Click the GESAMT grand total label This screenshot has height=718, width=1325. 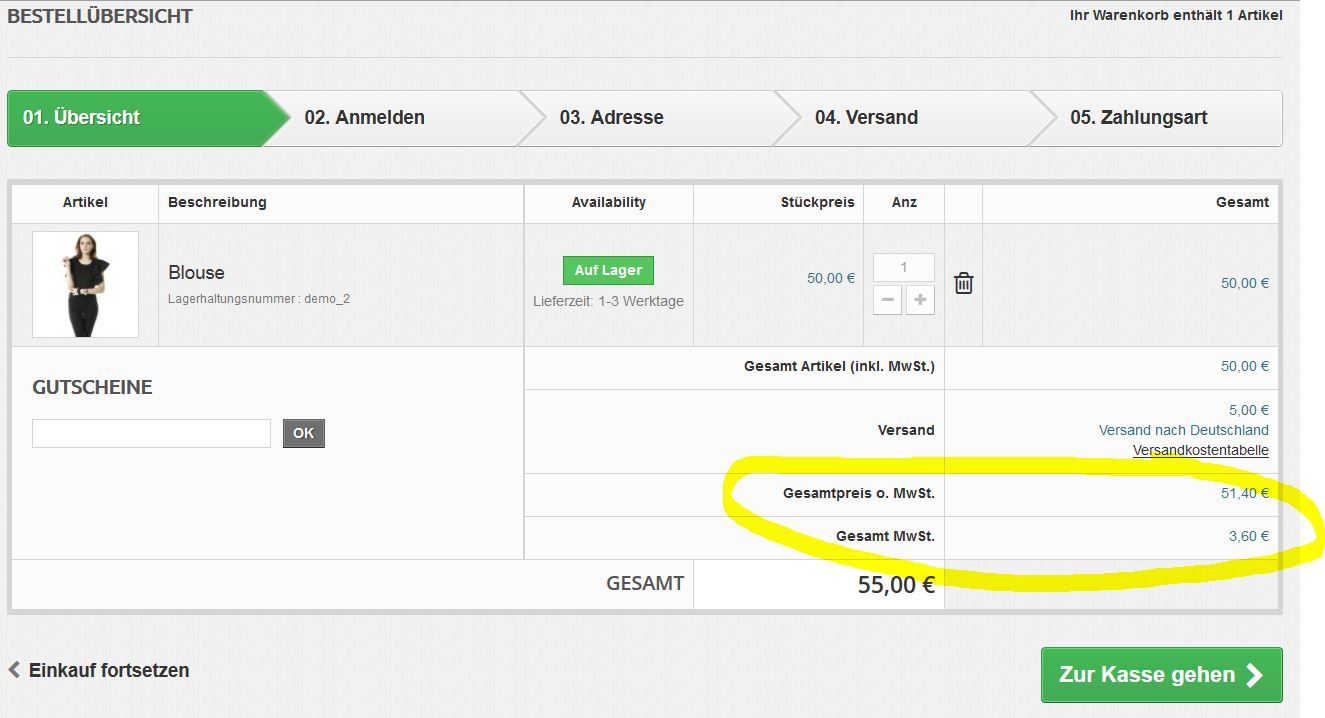pos(645,584)
